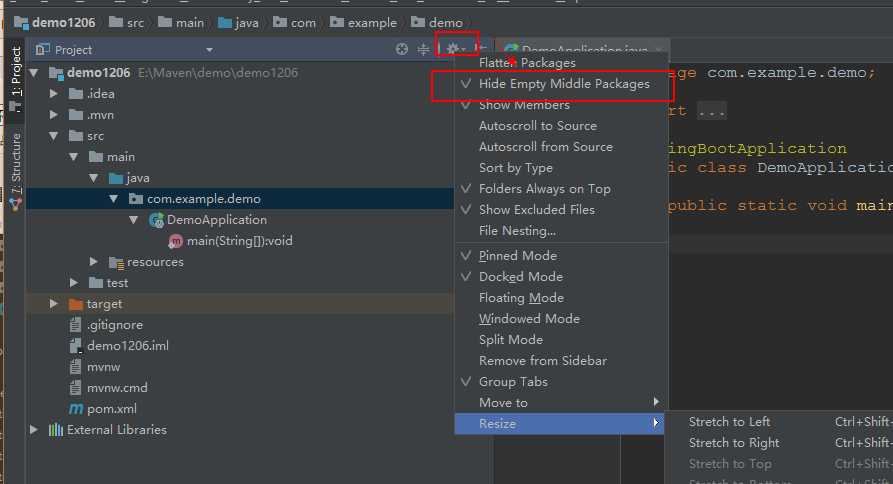
Task: Collapse the java folder arrow
Action: (93, 178)
